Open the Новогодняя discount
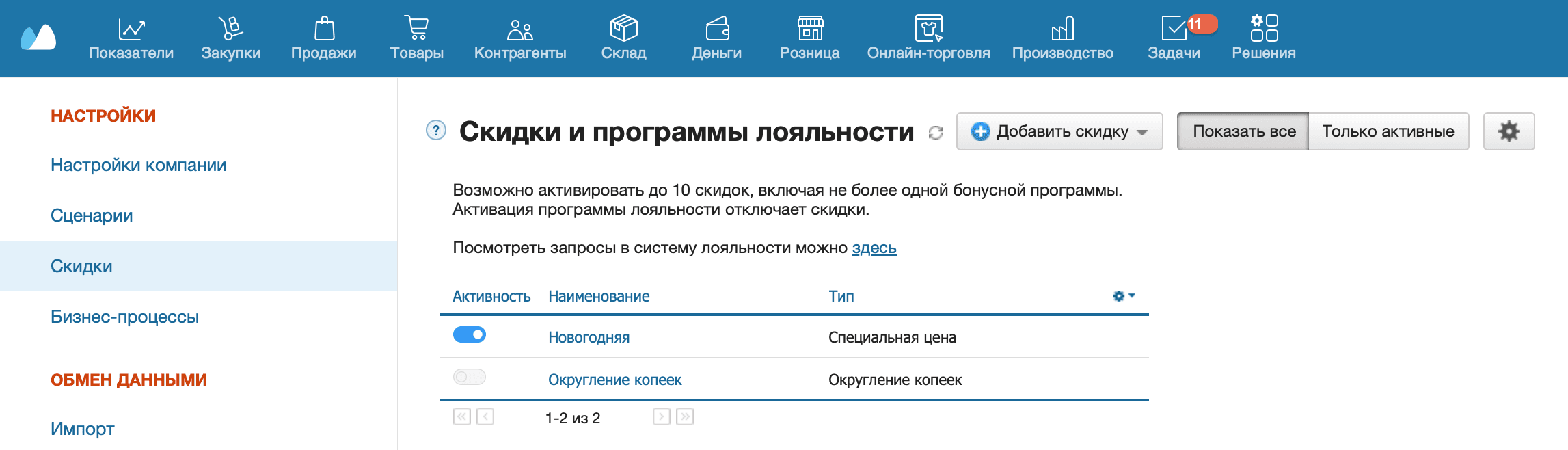Image resolution: width=1568 pixels, height=450 pixels. (x=589, y=337)
